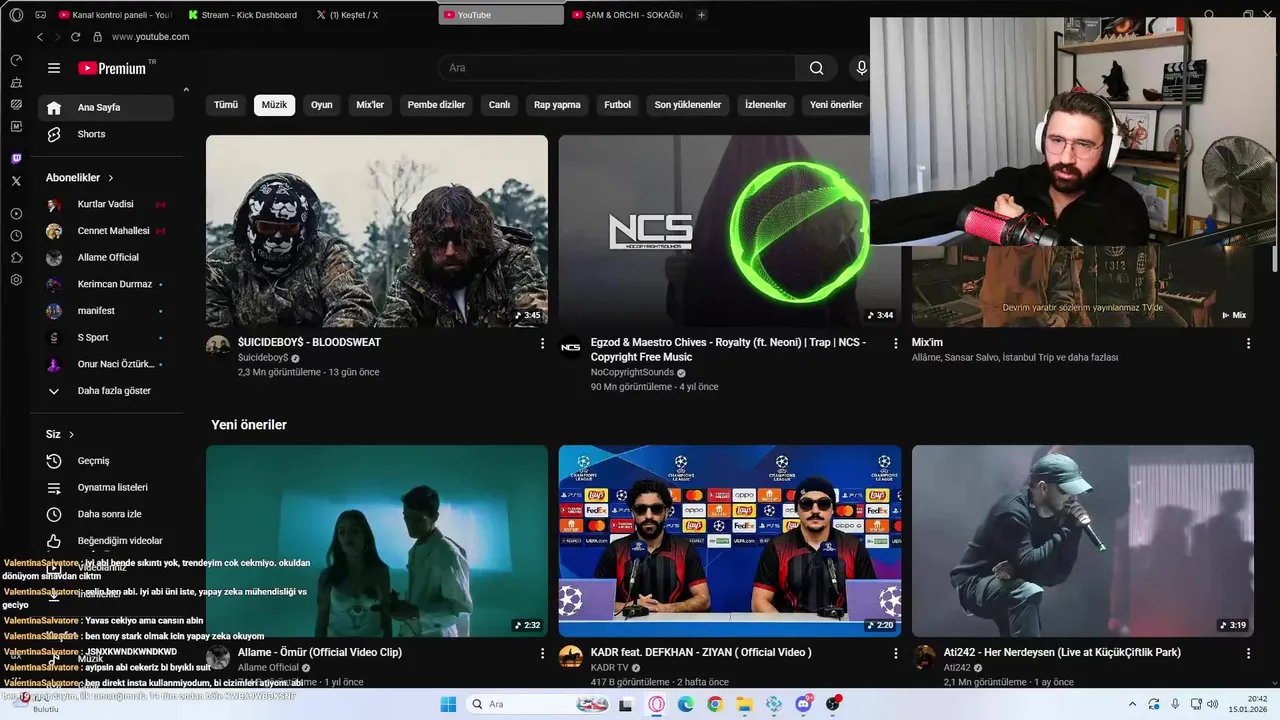Viewport: 1280px width, 720px height.
Task: Select the Pembe diziler filter chip
Action: tap(436, 105)
